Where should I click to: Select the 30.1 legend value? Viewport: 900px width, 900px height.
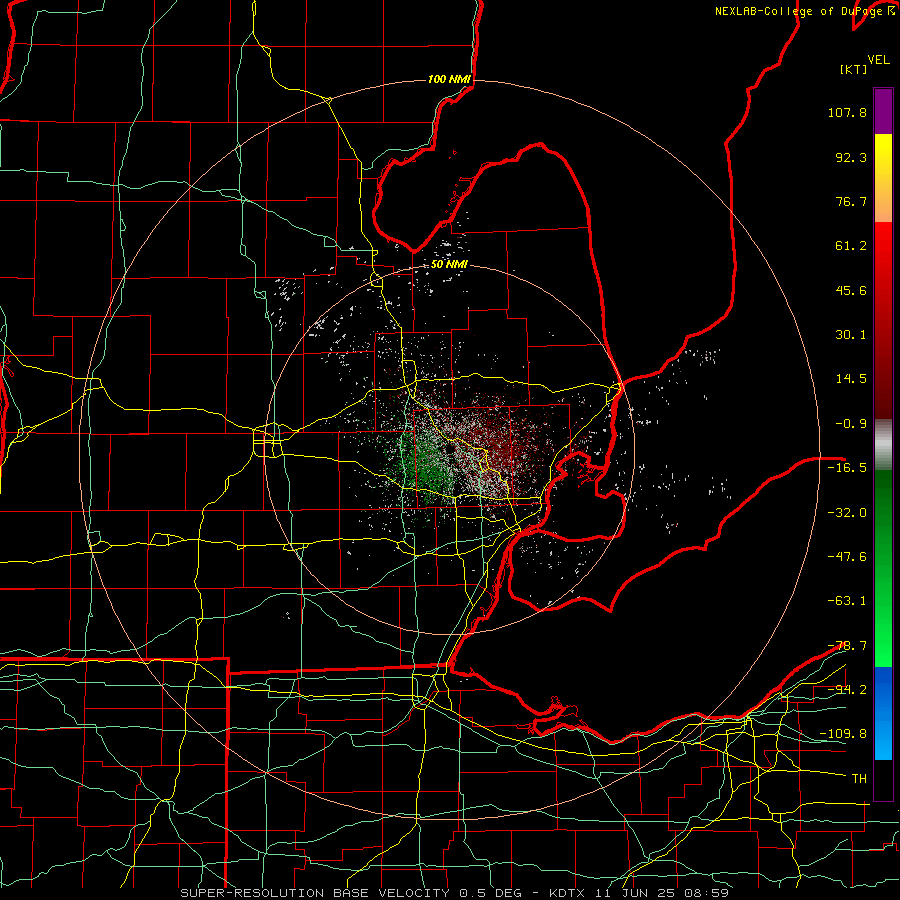coord(851,335)
